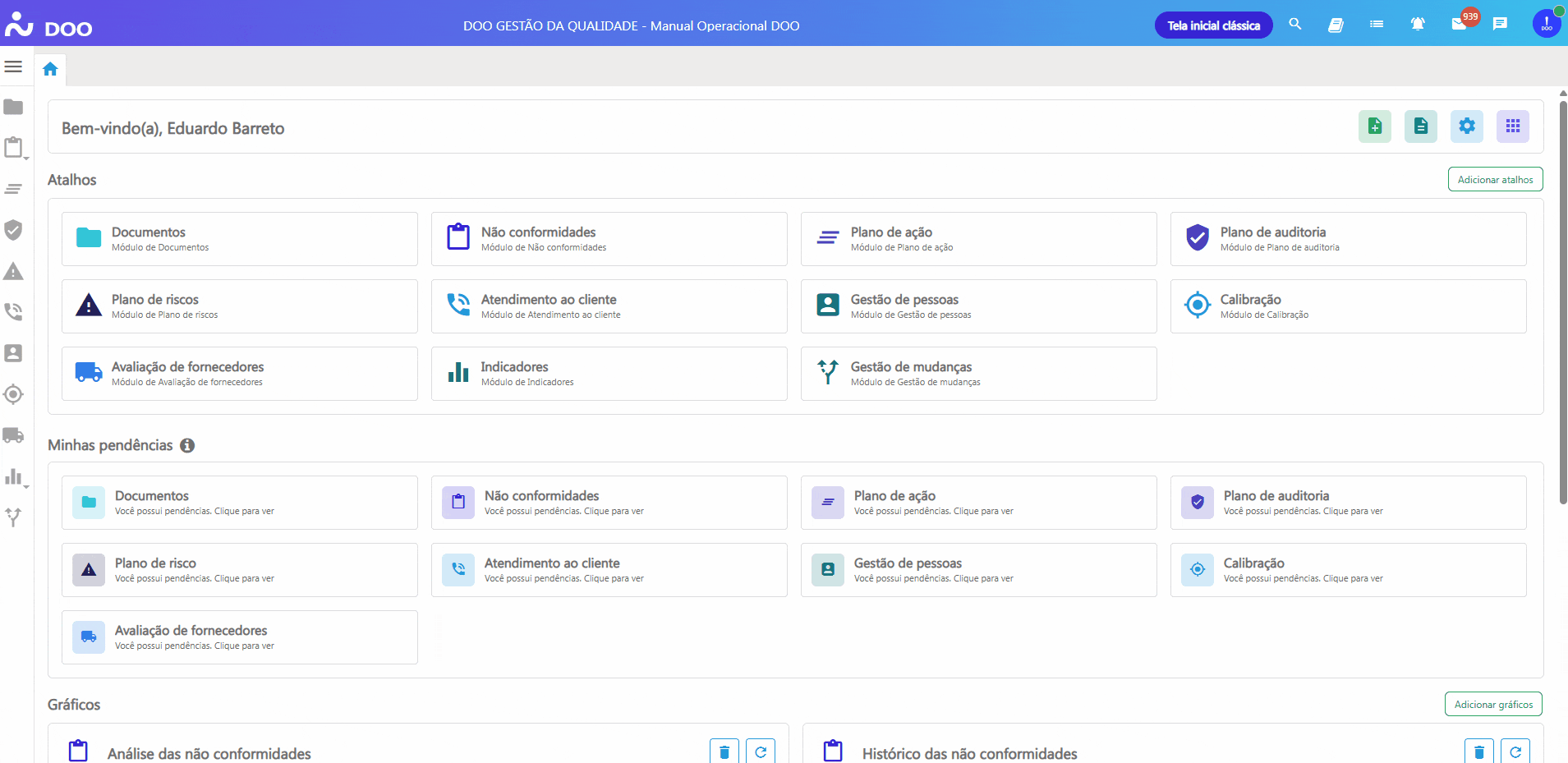Expand the bar-chart indicators sidebar item

click(16, 477)
